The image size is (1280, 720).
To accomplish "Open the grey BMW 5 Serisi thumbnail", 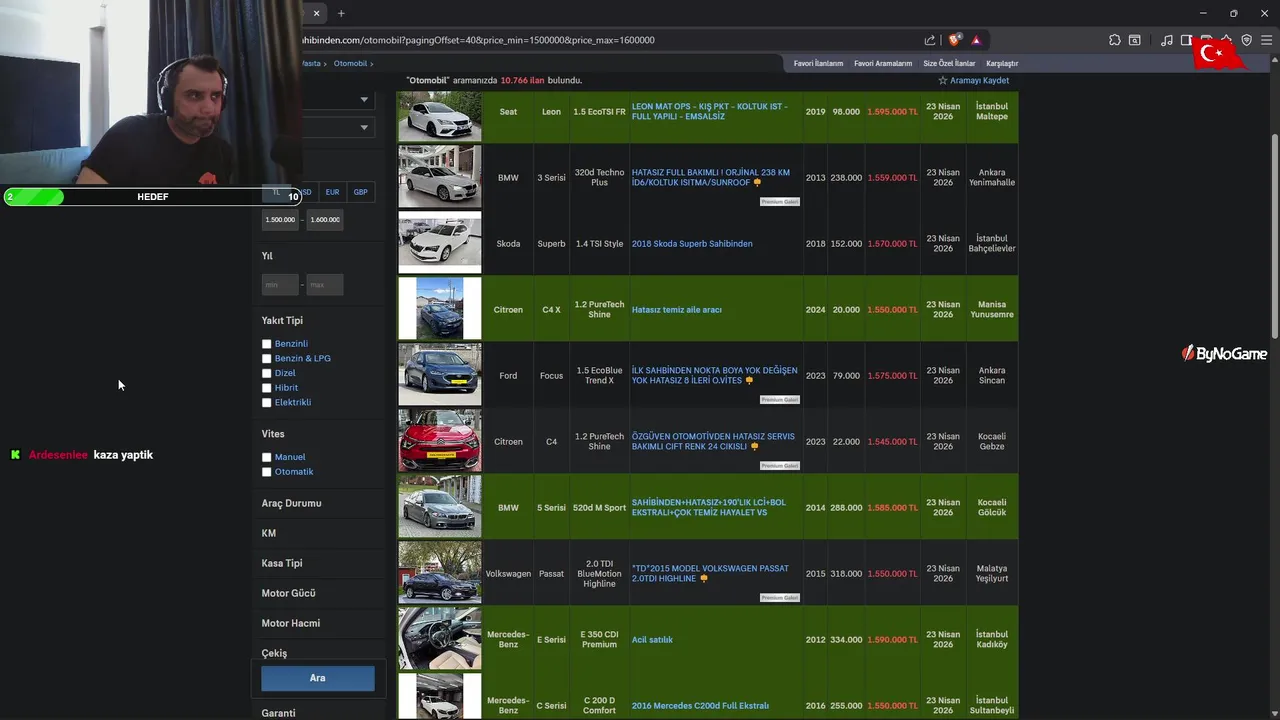I will tap(440, 507).
